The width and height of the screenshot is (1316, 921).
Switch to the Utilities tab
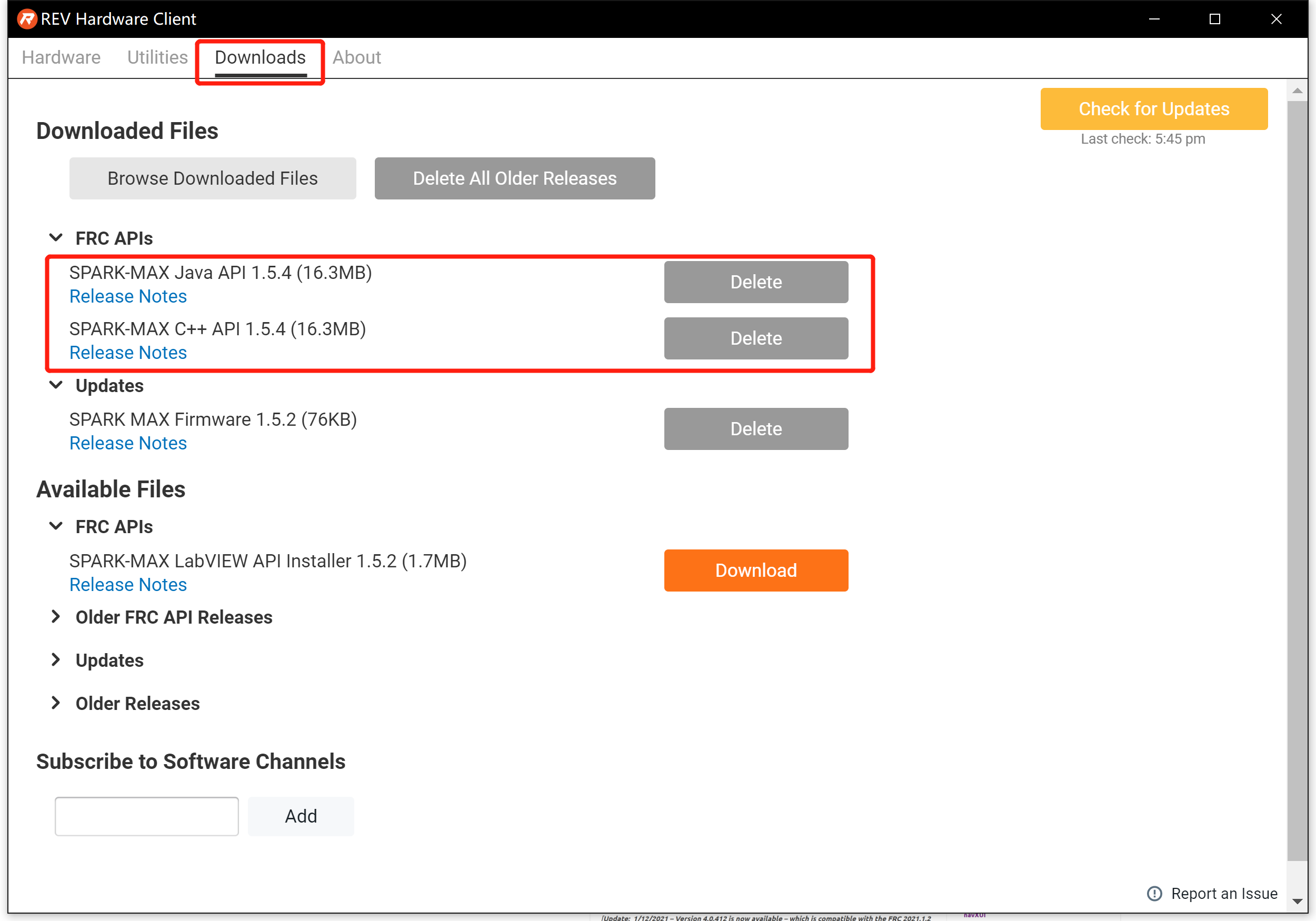coord(157,57)
